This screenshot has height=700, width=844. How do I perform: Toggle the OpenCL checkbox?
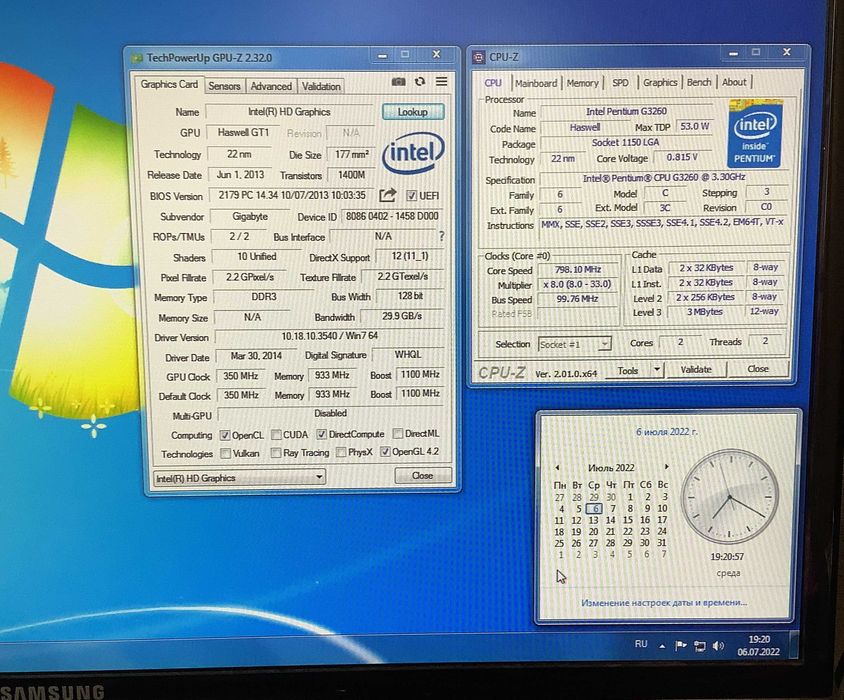pos(225,435)
